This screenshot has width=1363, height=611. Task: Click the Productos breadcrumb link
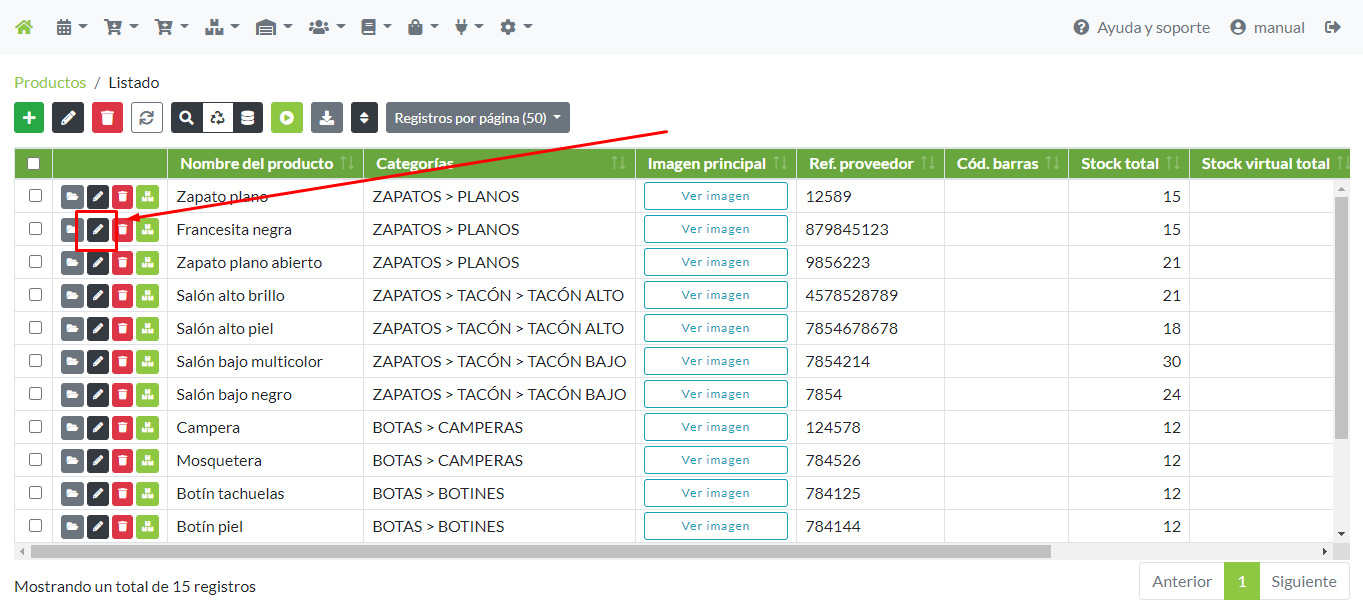pyautogui.click(x=50, y=82)
